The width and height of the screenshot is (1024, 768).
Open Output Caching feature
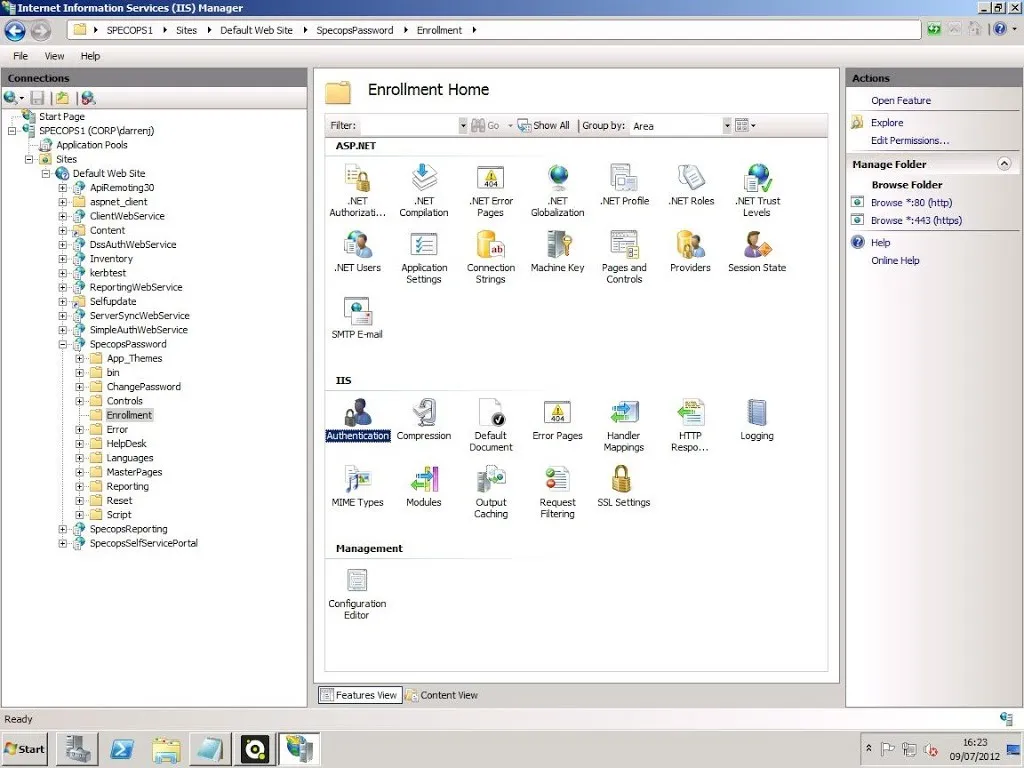point(490,491)
